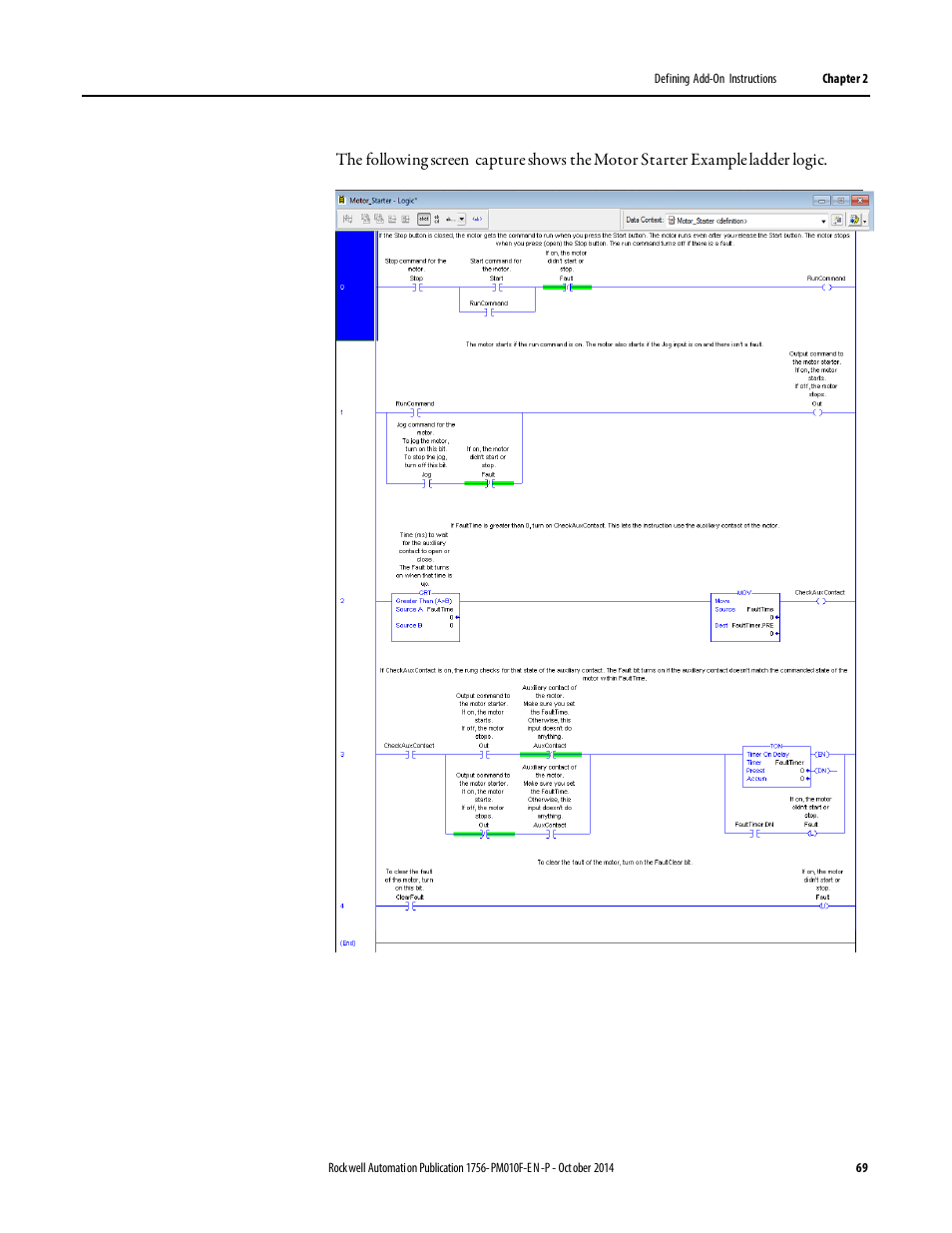Viewport: 952px width, 1233px height.
Task: Click the EN output of the TON timer
Action: 822,755
